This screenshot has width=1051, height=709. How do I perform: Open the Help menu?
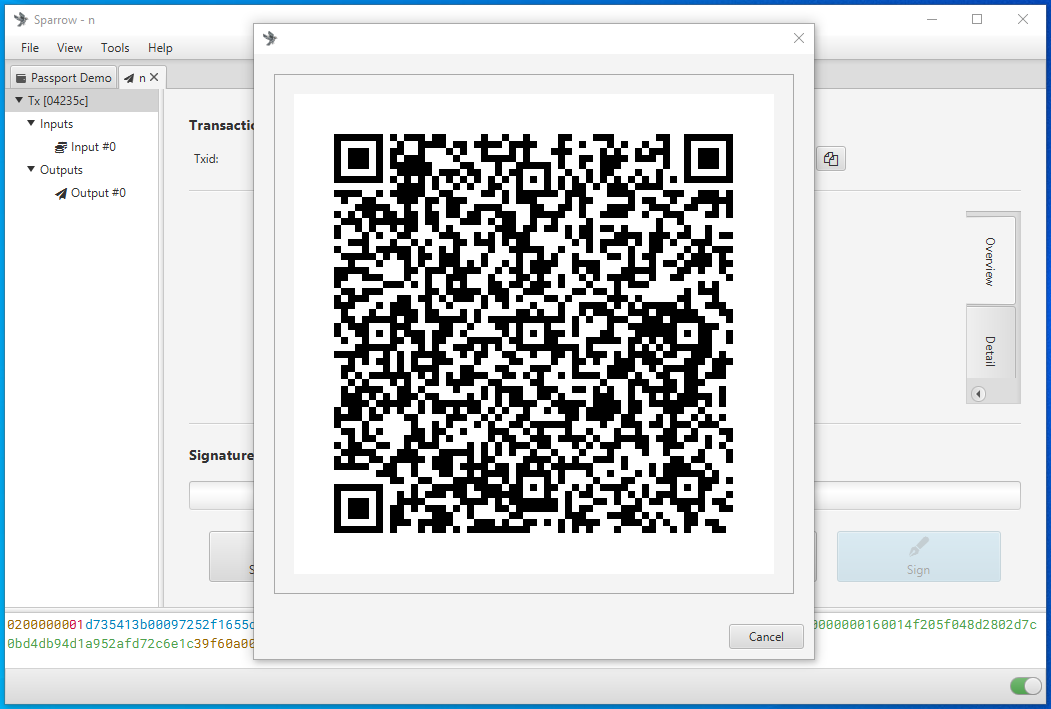coord(160,48)
